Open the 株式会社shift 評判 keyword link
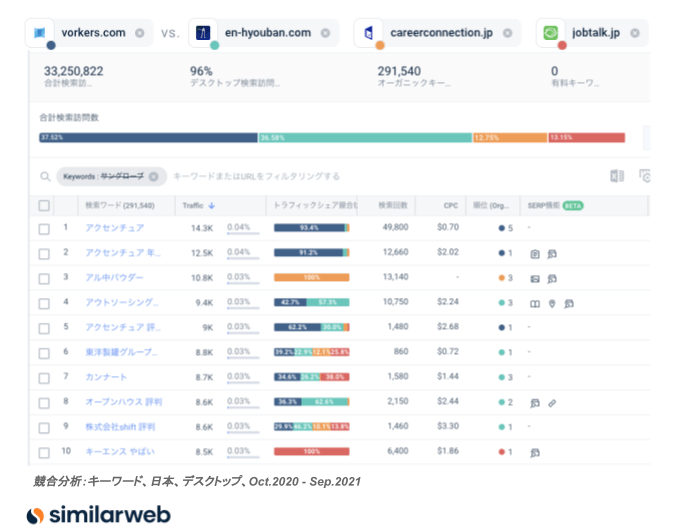This screenshot has width=674, height=531. [x=120, y=427]
